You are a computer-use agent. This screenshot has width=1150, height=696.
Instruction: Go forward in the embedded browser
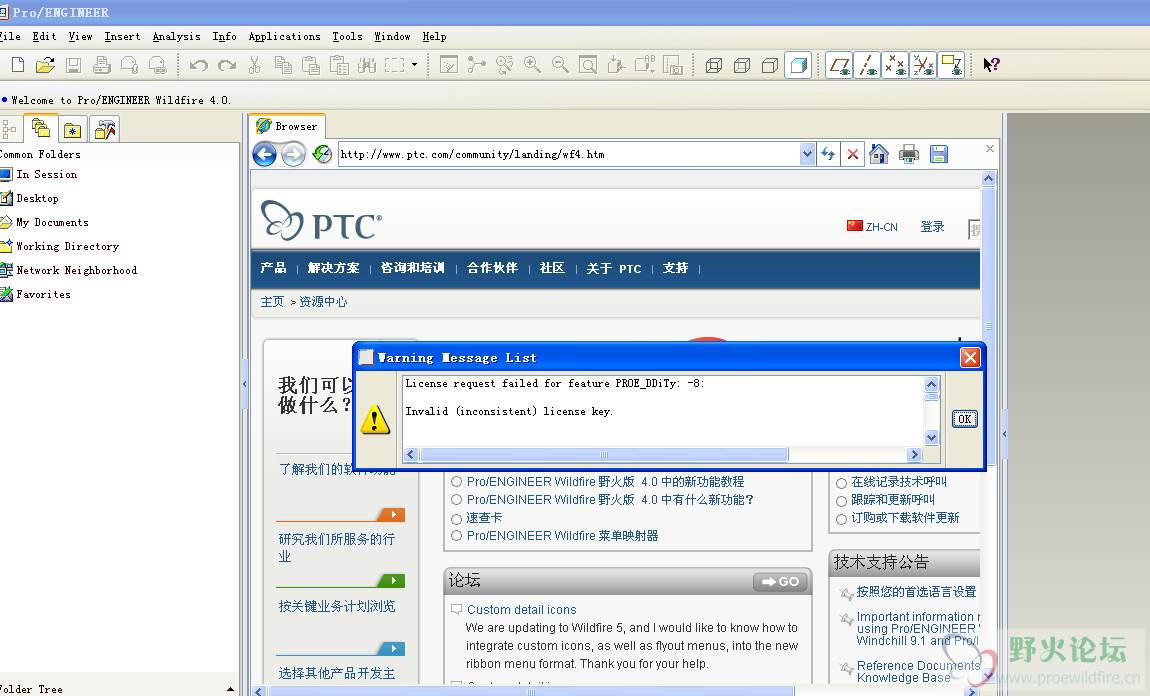[x=293, y=154]
